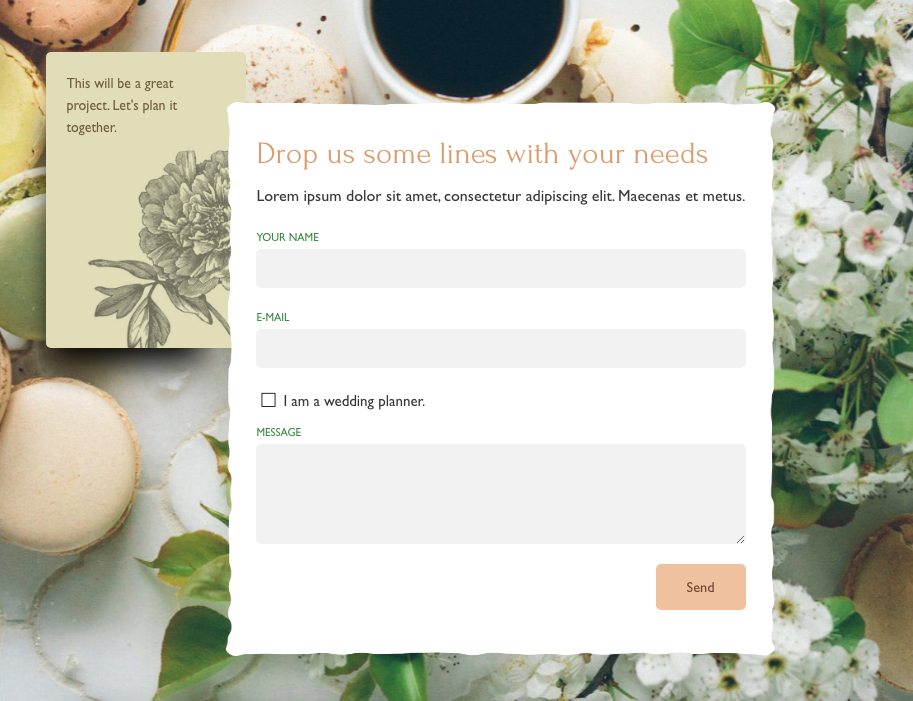913x701 pixels.
Task: Submit the form with the Send button
Action: pyautogui.click(x=700, y=587)
